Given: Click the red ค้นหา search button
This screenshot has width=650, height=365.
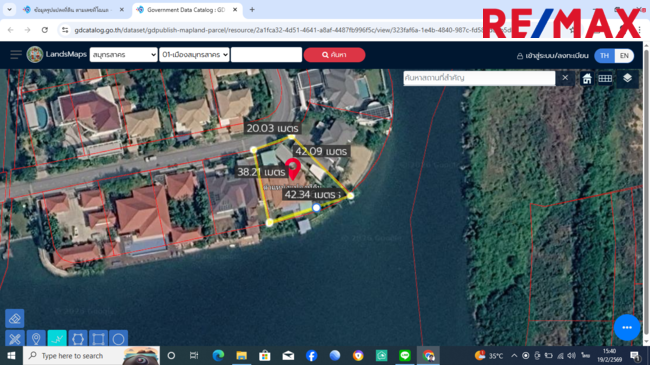Looking at the screenshot, I should click(x=334, y=55).
